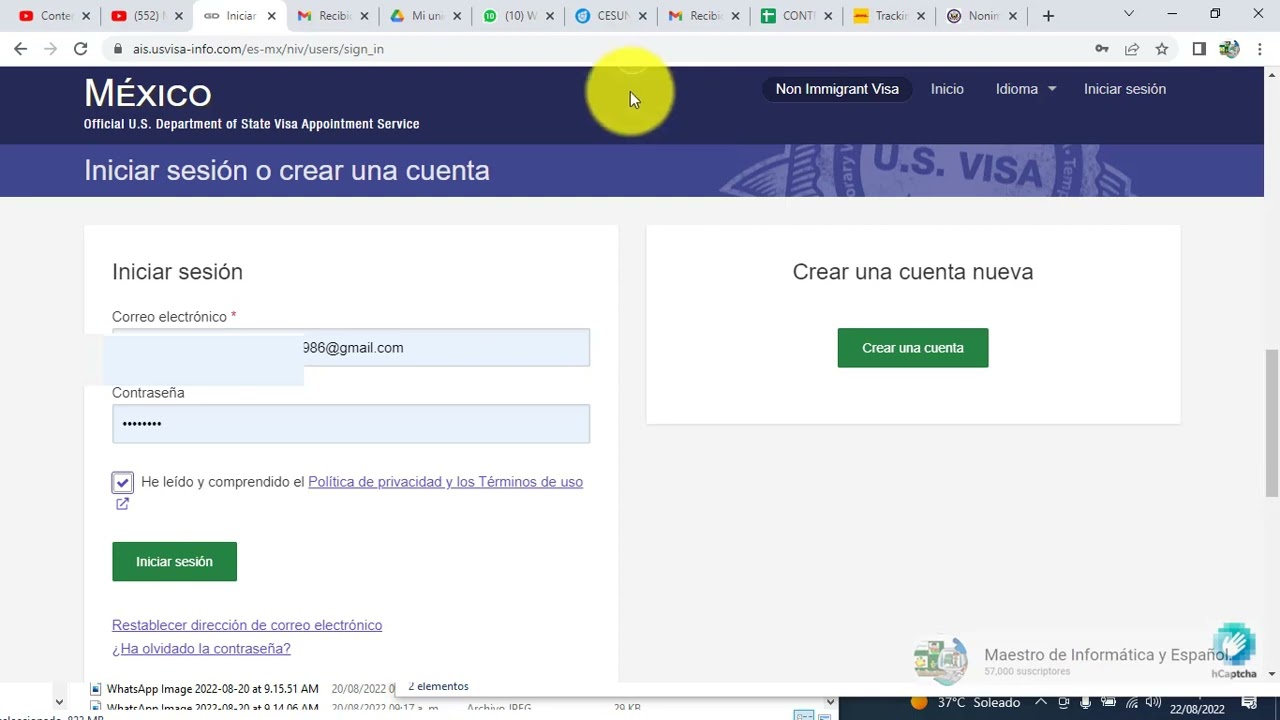
Task: Open the taskbar volume control
Action: (1153, 703)
